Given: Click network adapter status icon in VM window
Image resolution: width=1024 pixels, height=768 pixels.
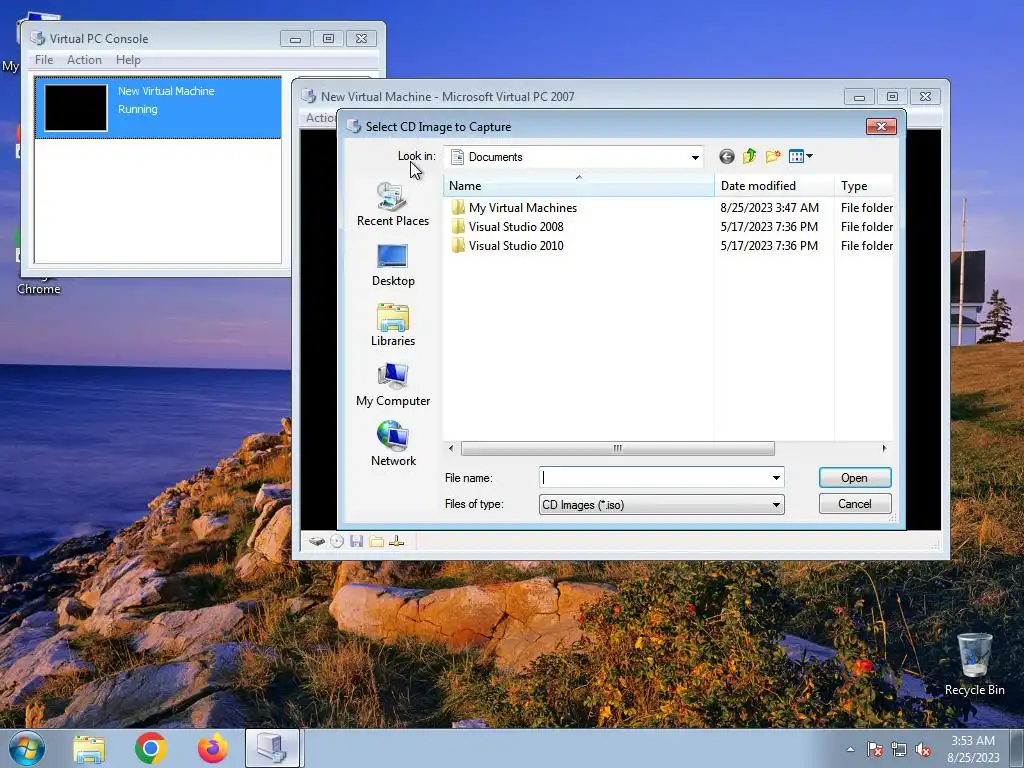Looking at the screenshot, I should tap(396, 541).
